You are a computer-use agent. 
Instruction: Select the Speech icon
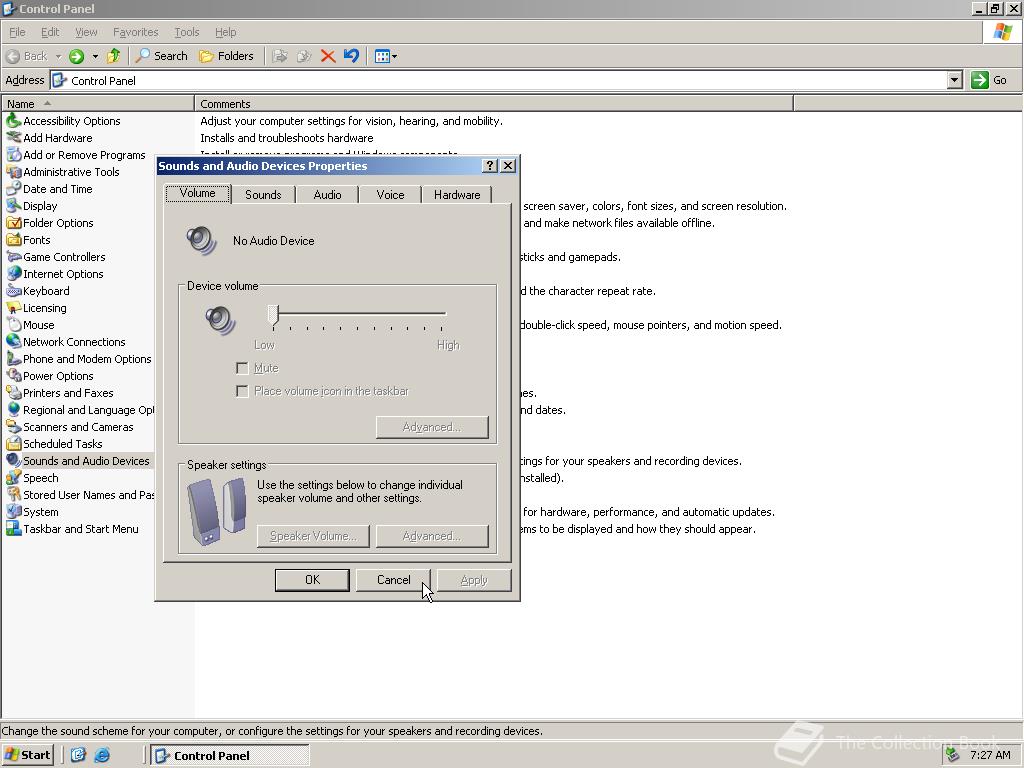tap(13, 477)
